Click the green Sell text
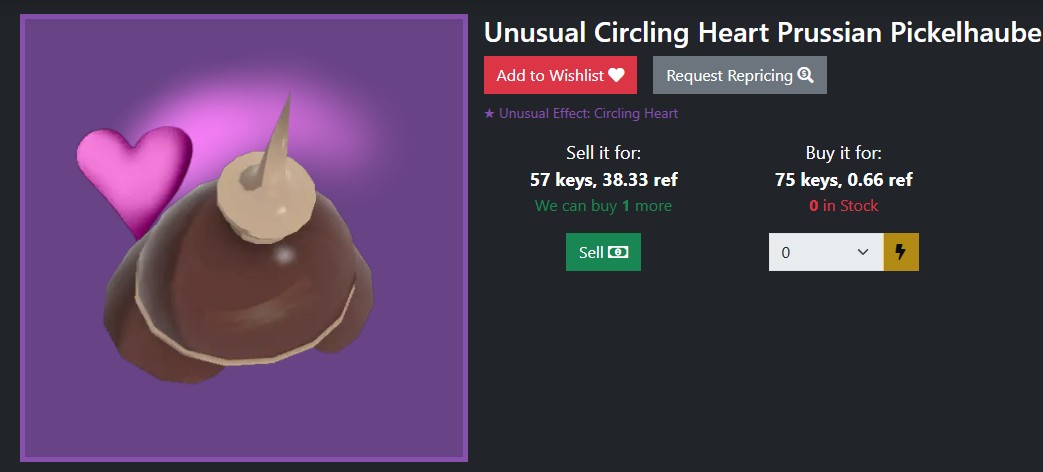Image resolution: width=1043 pixels, height=472 pixels. pyautogui.click(x=591, y=253)
